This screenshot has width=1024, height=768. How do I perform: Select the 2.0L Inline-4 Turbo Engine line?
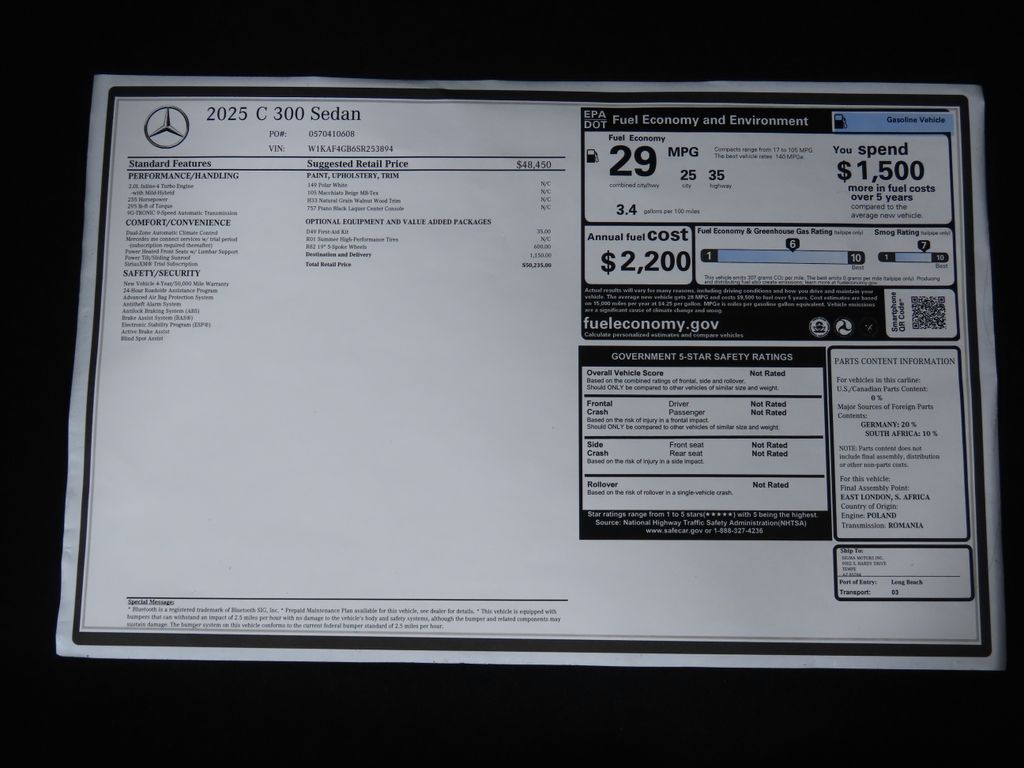pos(161,186)
